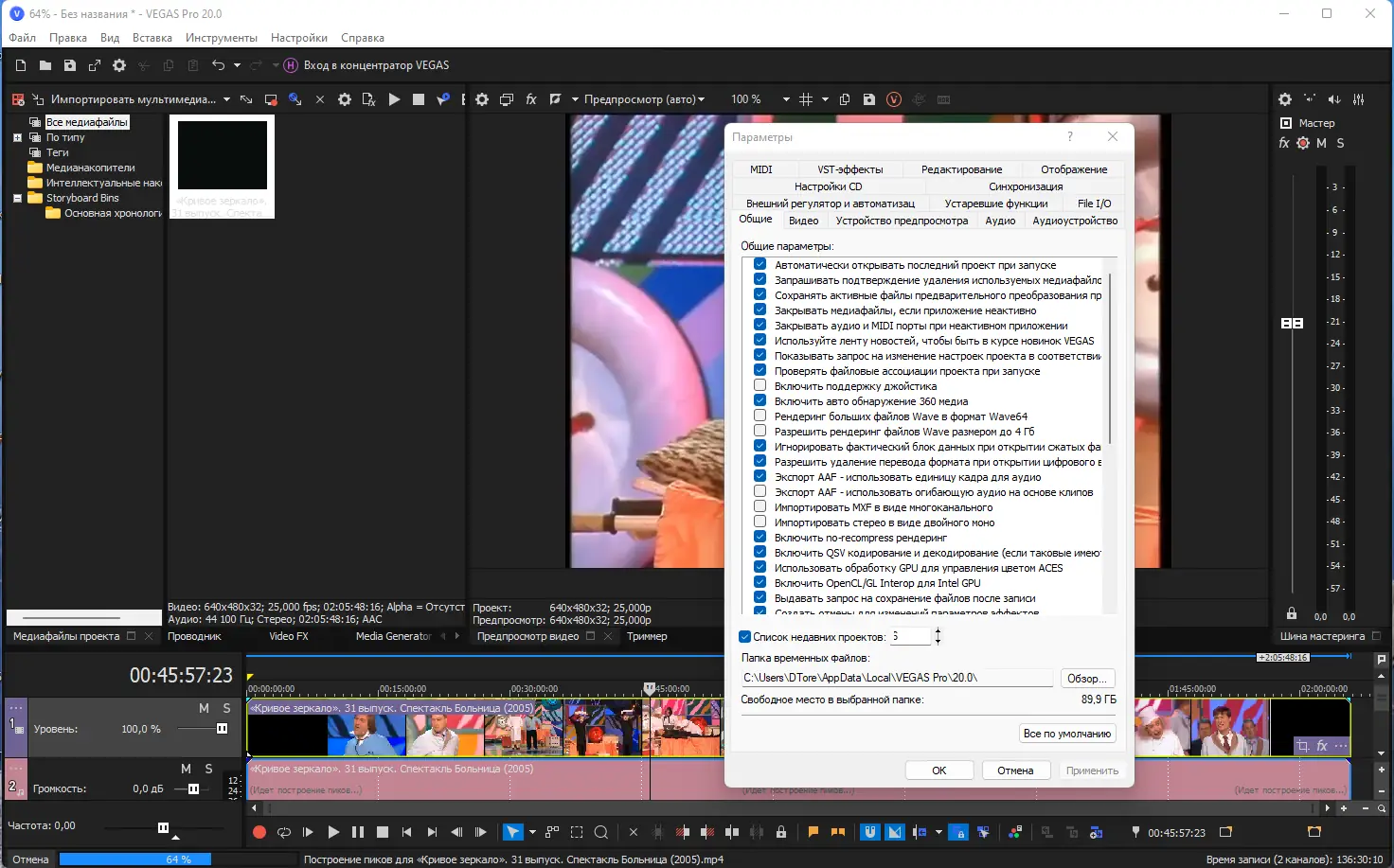
Task: Open project properties gear in the main toolbar
Action: (119, 65)
